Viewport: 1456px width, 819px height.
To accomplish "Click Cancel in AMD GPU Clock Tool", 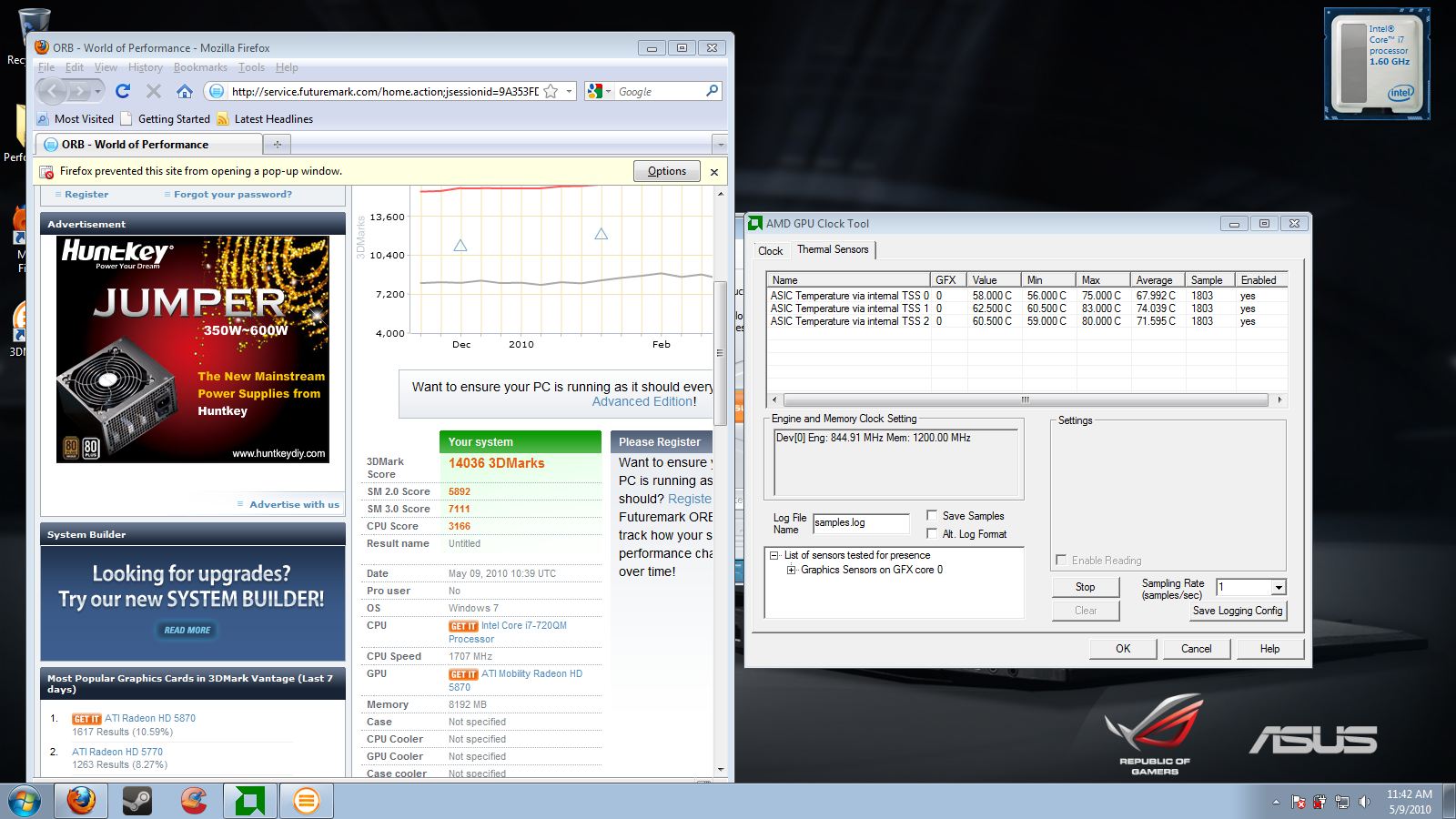I will coord(1197,649).
